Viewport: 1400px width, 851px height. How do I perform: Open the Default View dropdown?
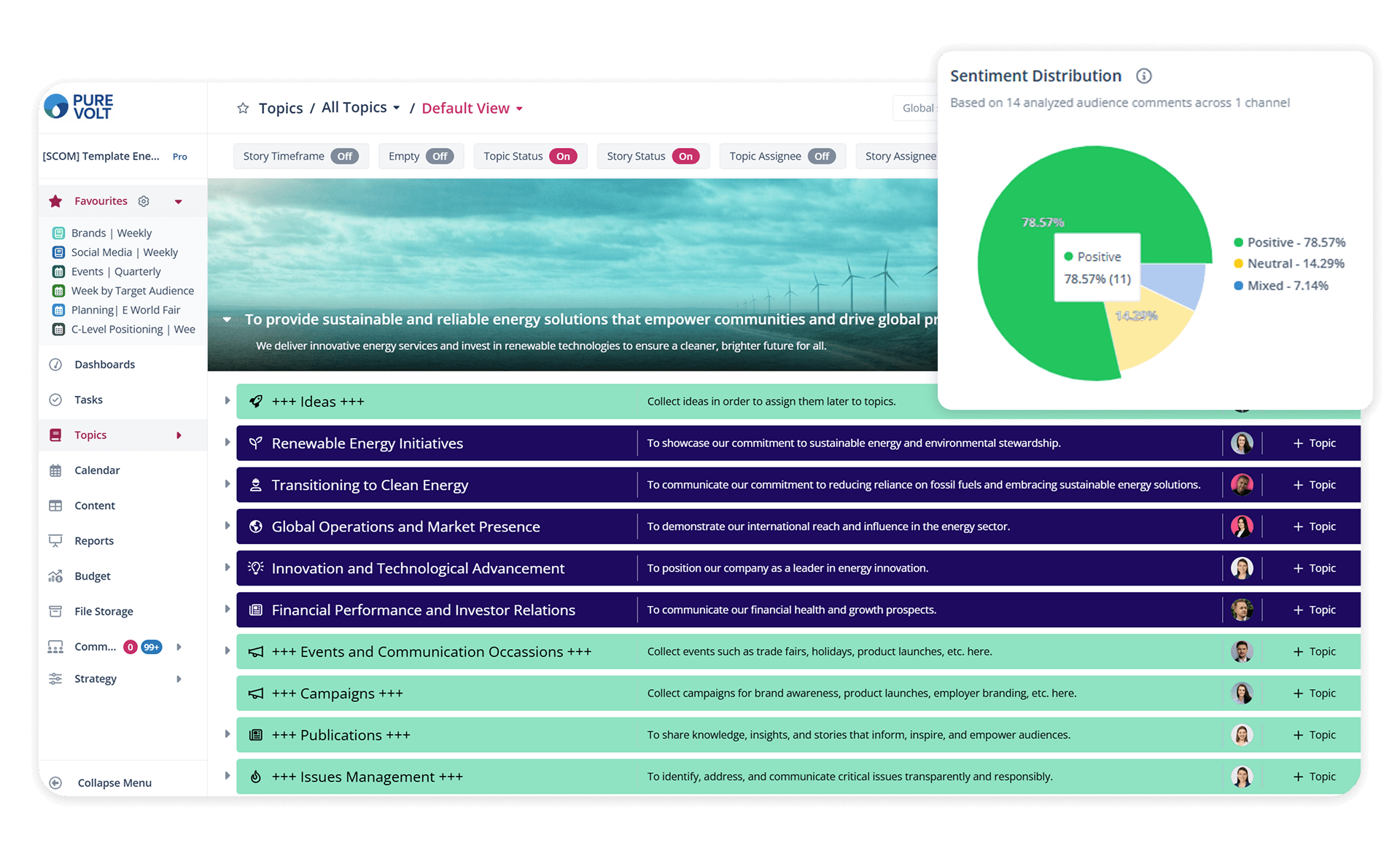point(472,108)
